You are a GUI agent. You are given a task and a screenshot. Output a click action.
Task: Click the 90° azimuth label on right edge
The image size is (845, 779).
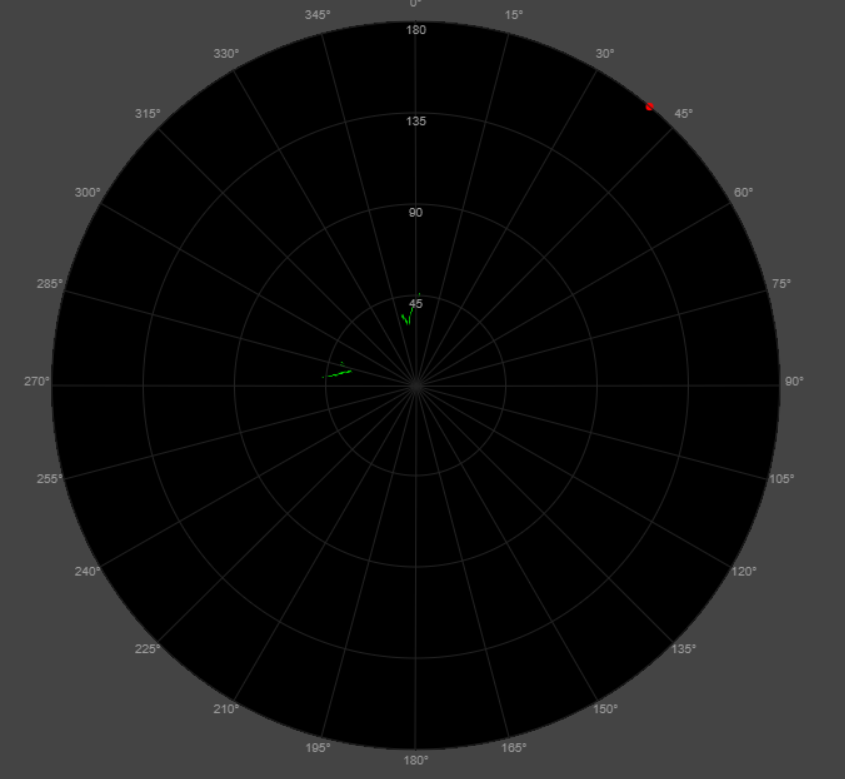[793, 380]
